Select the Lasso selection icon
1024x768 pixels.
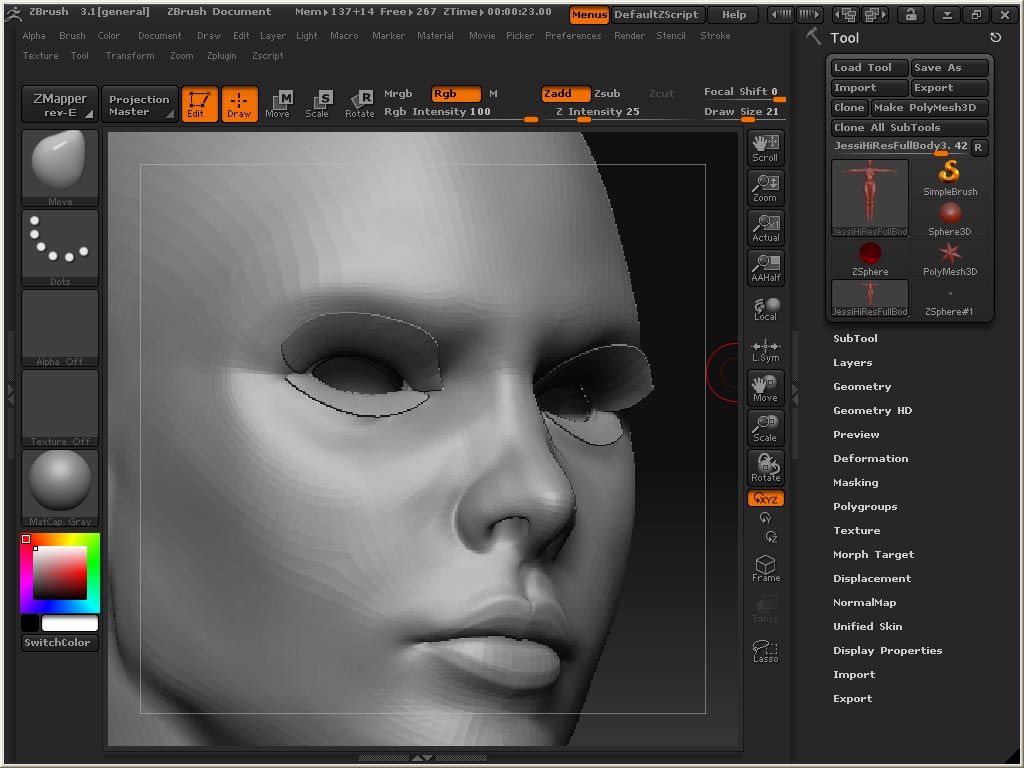click(x=766, y=651)
